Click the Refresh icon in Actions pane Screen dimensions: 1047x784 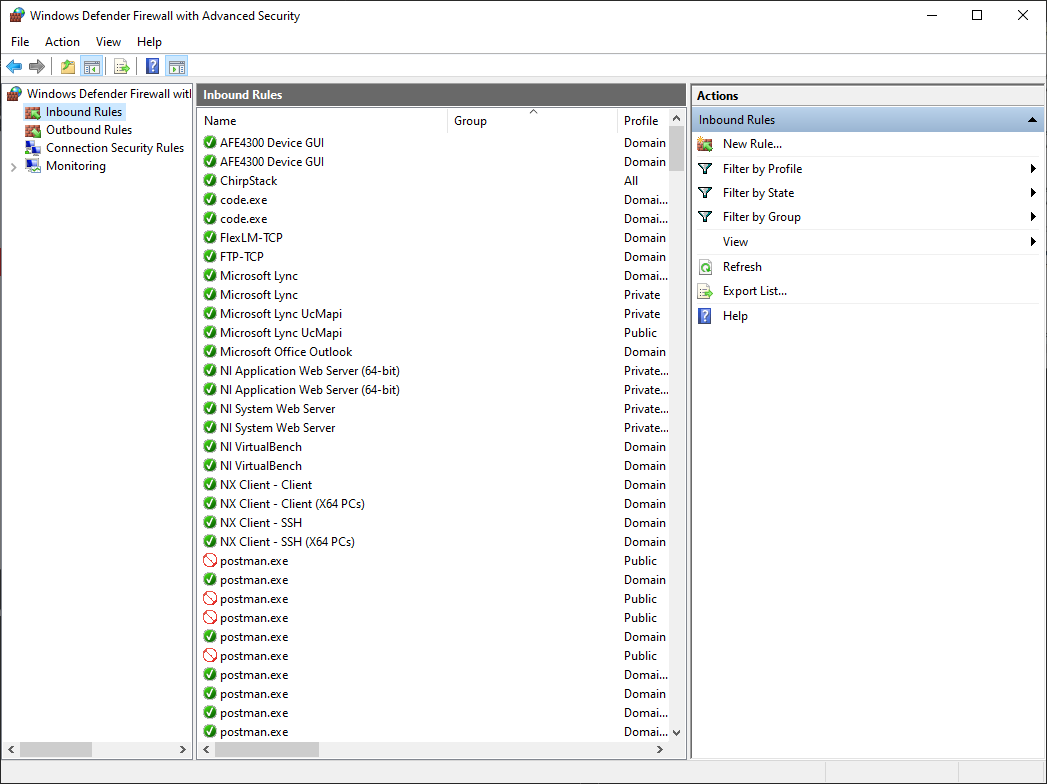pyautogui.click(x=708, y=266)
